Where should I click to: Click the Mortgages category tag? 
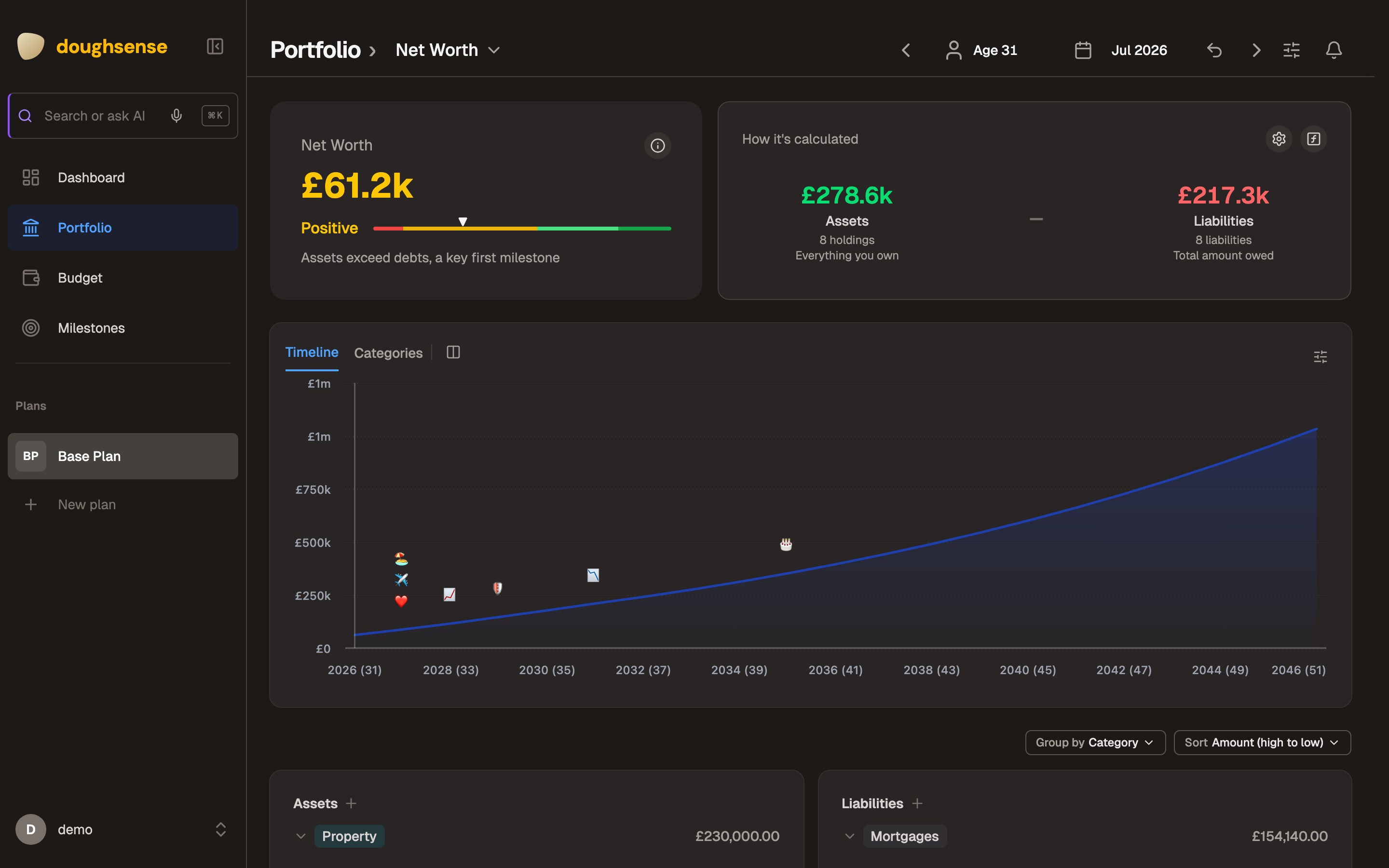pyautogui.click(x=905, y=836)
